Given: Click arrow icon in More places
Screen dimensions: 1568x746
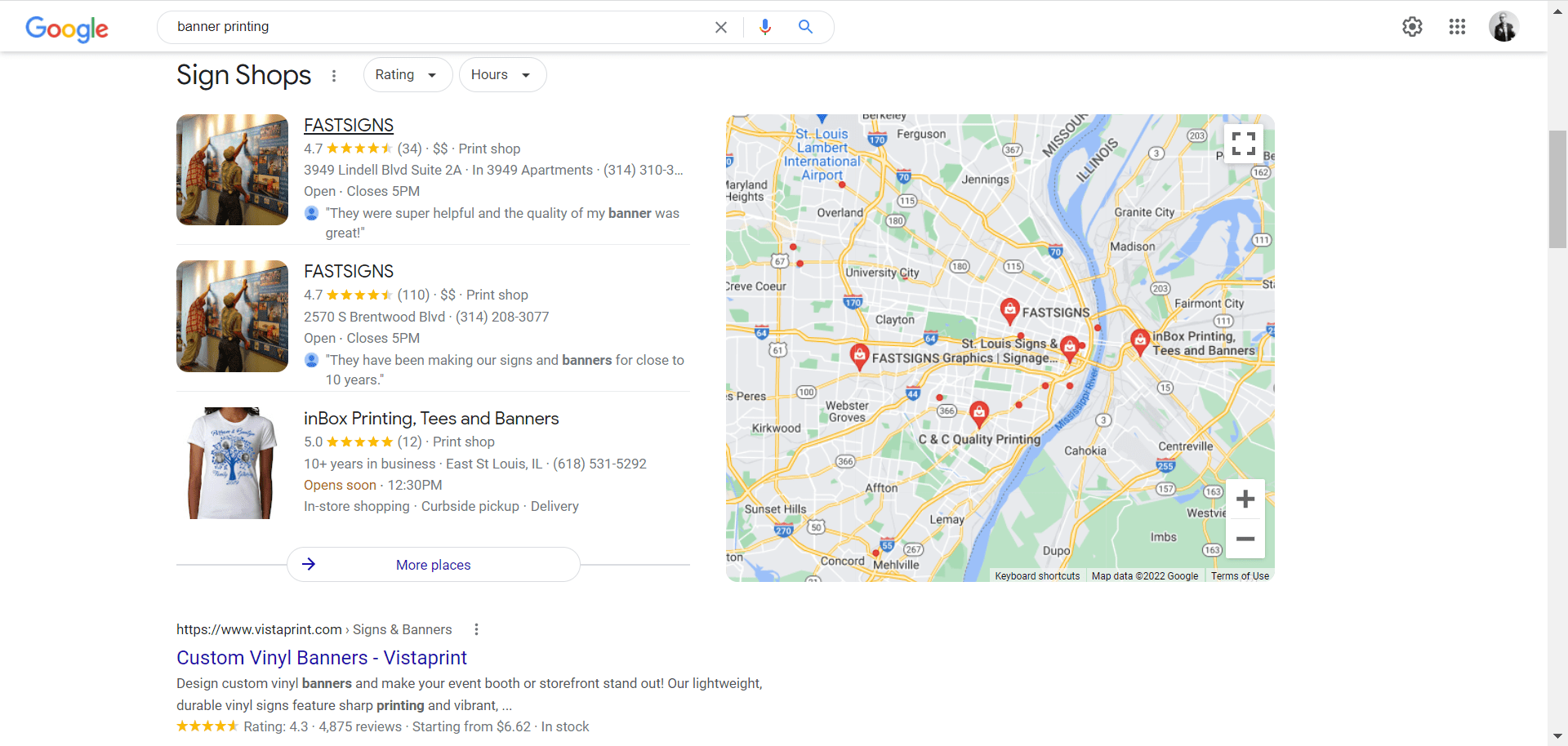Looking at the screenshot, I should [309, 564].
